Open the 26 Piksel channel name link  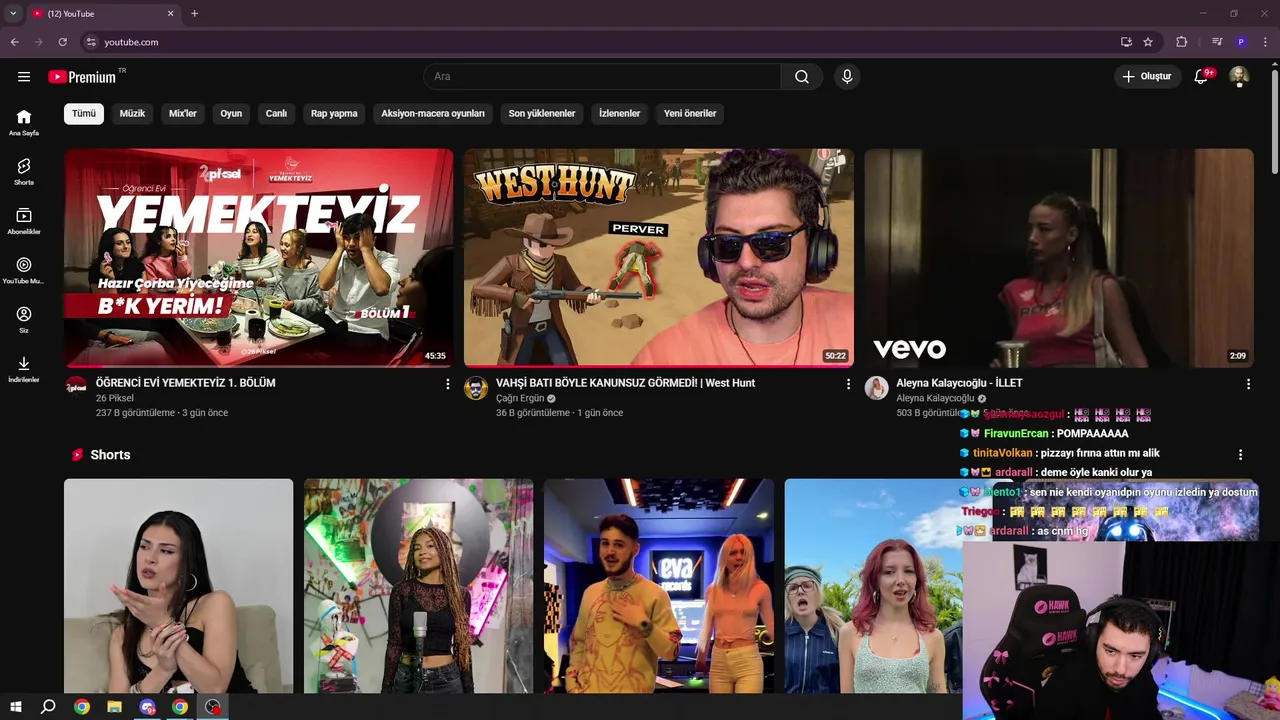(x=115, y=398)
